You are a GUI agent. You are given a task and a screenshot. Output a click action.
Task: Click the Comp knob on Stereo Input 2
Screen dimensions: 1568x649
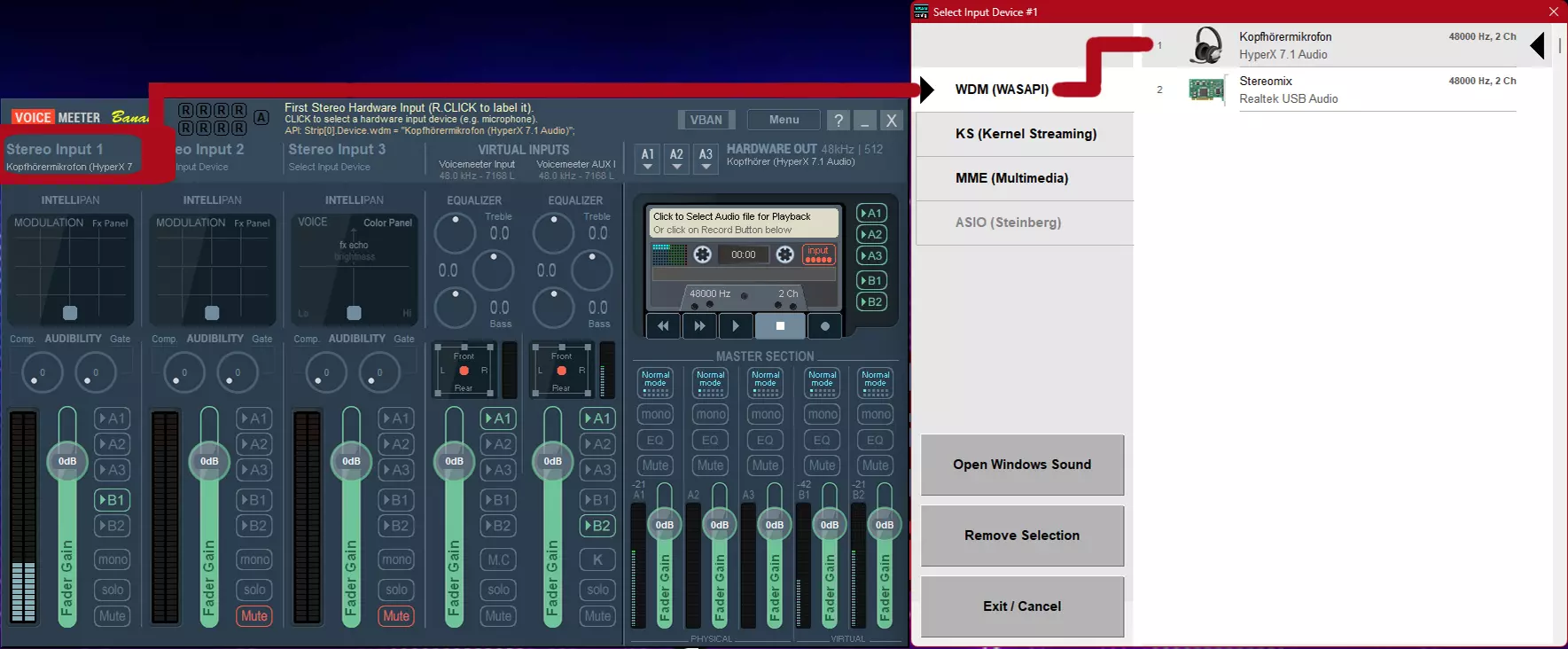tap(183, 373)
